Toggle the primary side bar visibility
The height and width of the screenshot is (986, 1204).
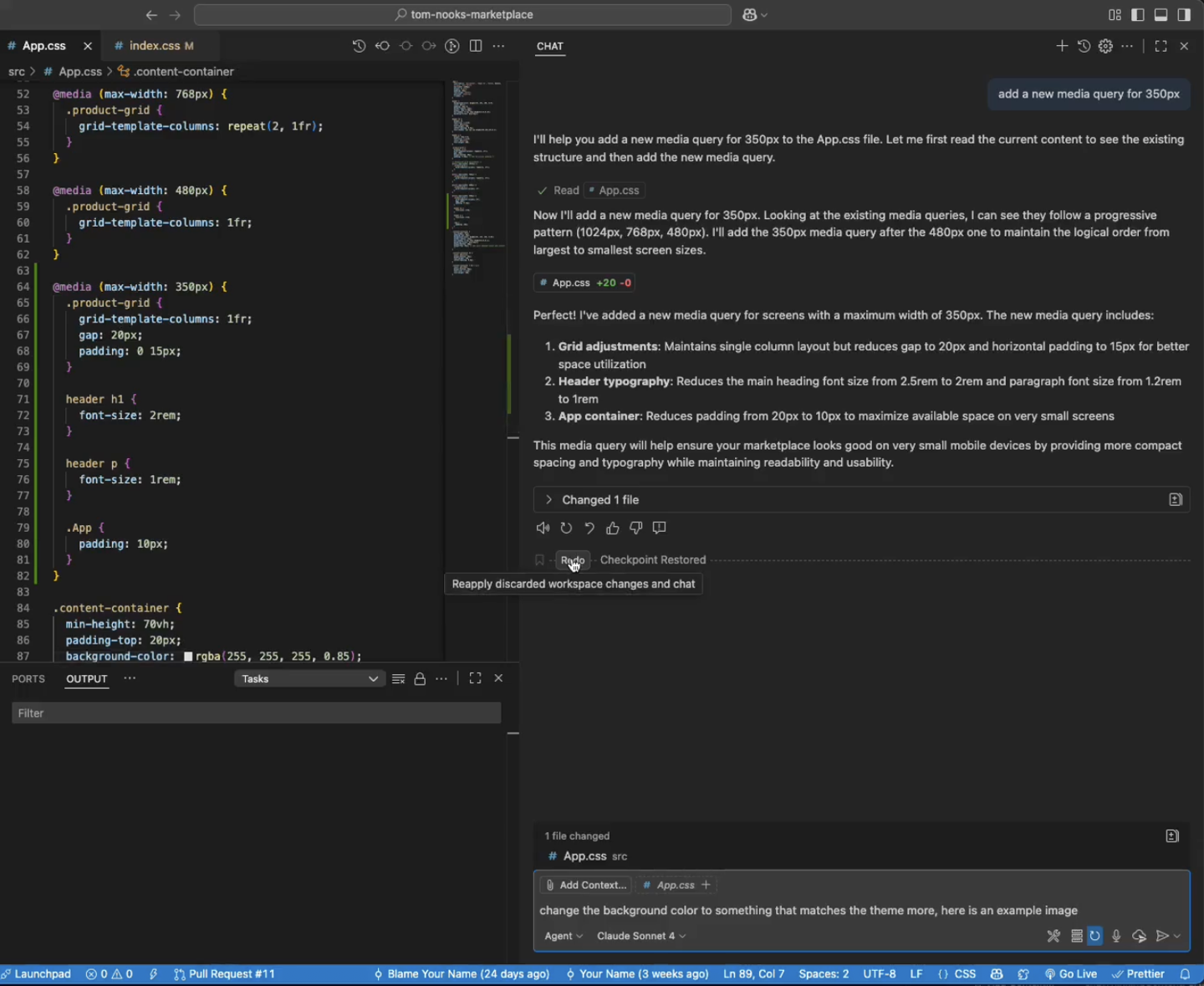point(1137,14)
